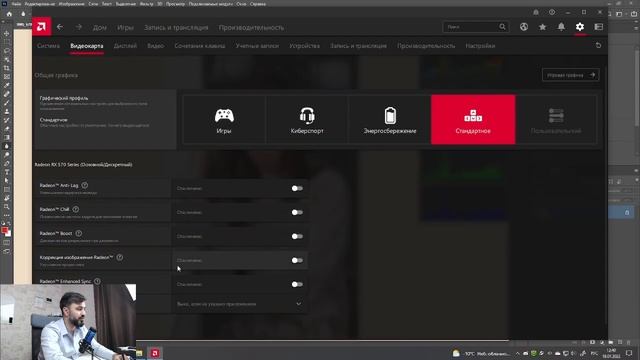Open Photoshop Фильтр menu
640x360 pixels.
(x=147, y=4)
